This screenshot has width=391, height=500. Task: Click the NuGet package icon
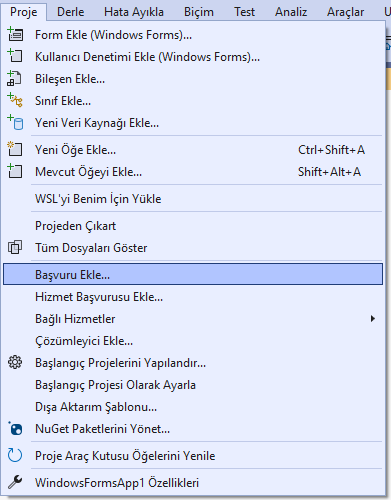pos(15,428)
